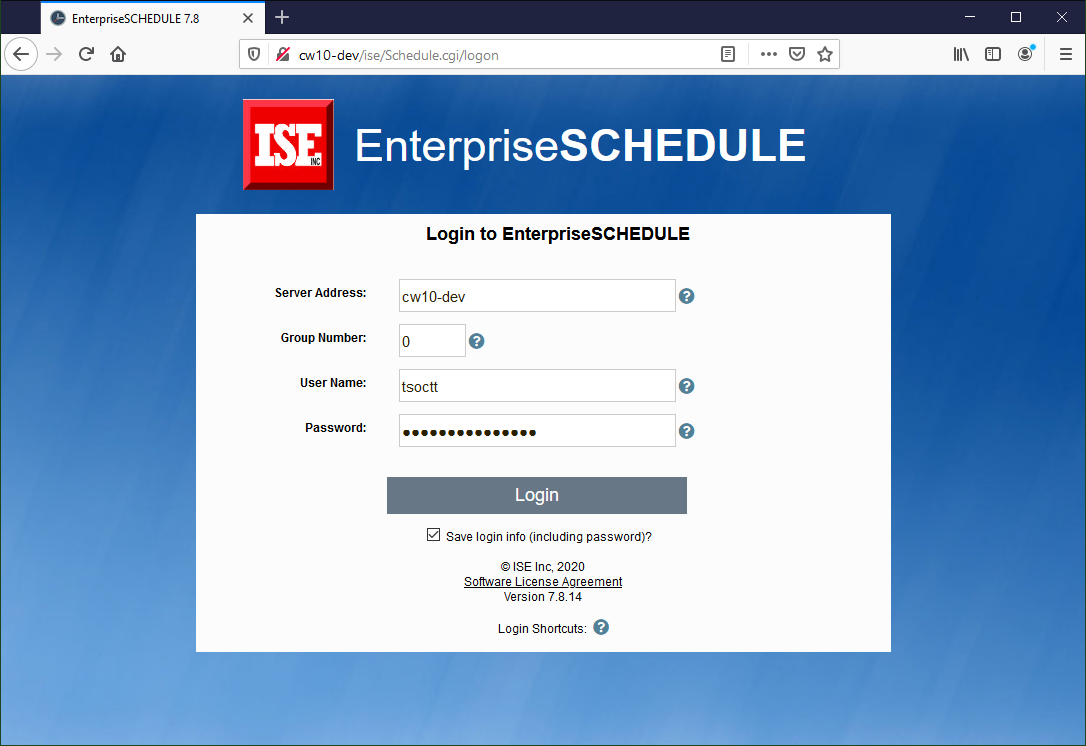Open a new browser tab
This screenshot has height=746, width=1086.
tap(282, 18)
